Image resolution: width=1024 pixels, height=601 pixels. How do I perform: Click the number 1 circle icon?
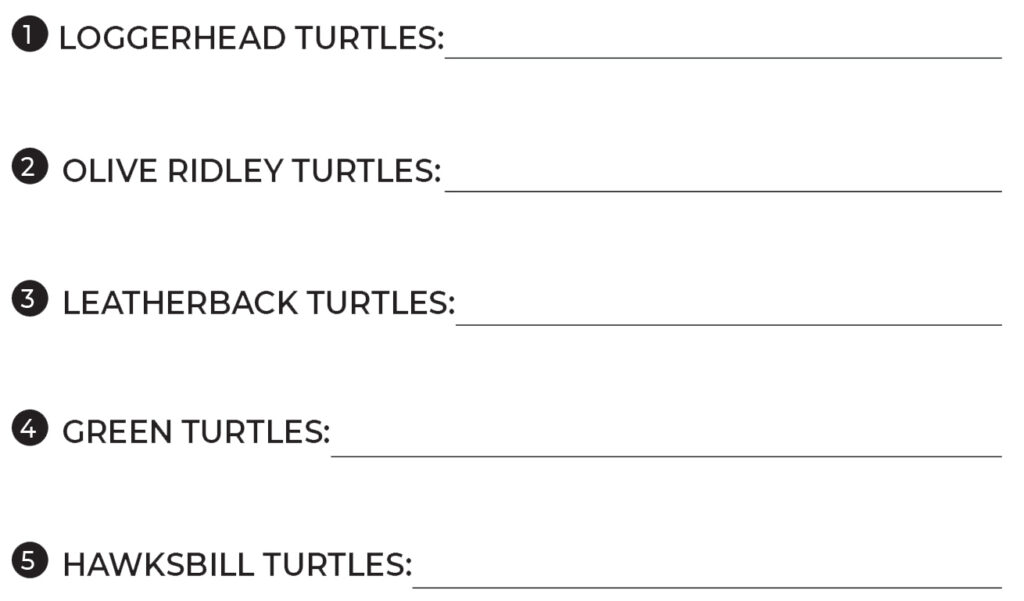tap(29, 35)
